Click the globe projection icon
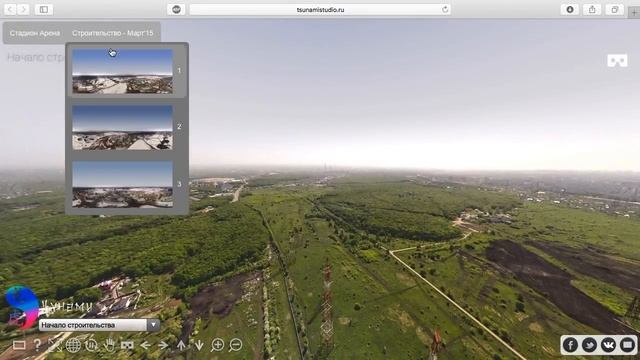The width and height of the screenshot is (640, 360). point(73,345)
